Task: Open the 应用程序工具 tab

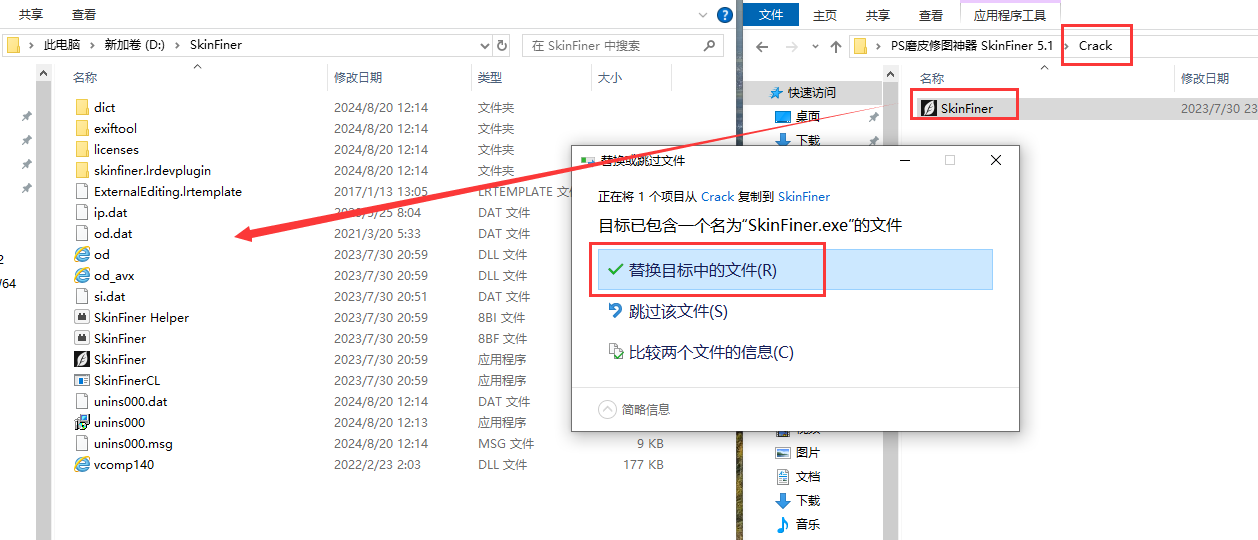Action: (x=1010, y=15)
